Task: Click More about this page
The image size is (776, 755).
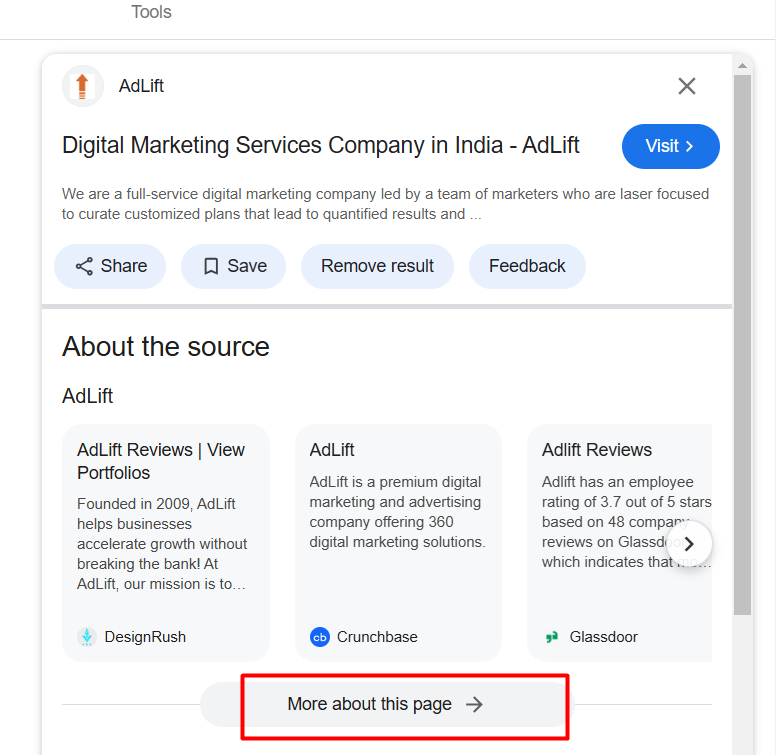Action: coord(386,705)
